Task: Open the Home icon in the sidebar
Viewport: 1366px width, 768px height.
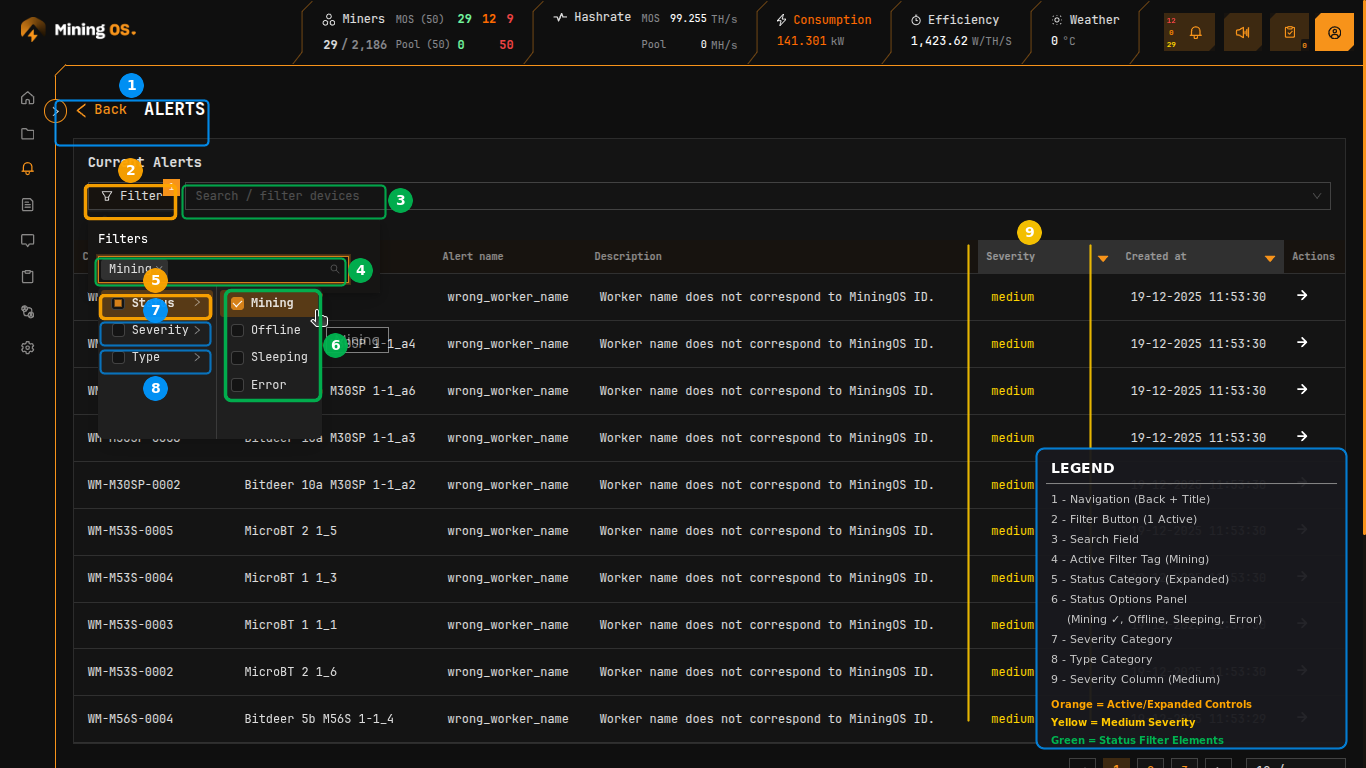Action: 28,98
